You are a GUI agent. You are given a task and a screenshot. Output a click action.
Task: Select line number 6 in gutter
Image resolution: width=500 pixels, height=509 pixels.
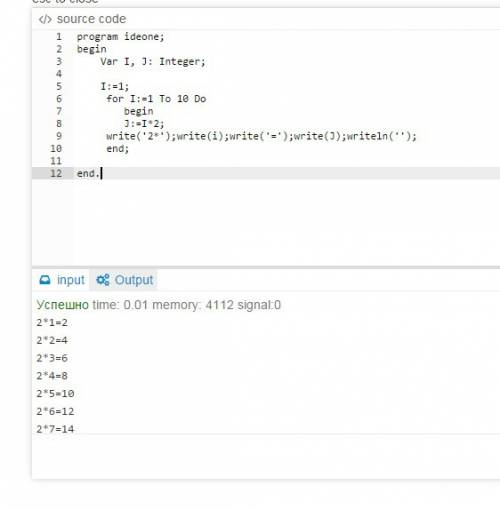pyautogui.click(x=59, y=99)
